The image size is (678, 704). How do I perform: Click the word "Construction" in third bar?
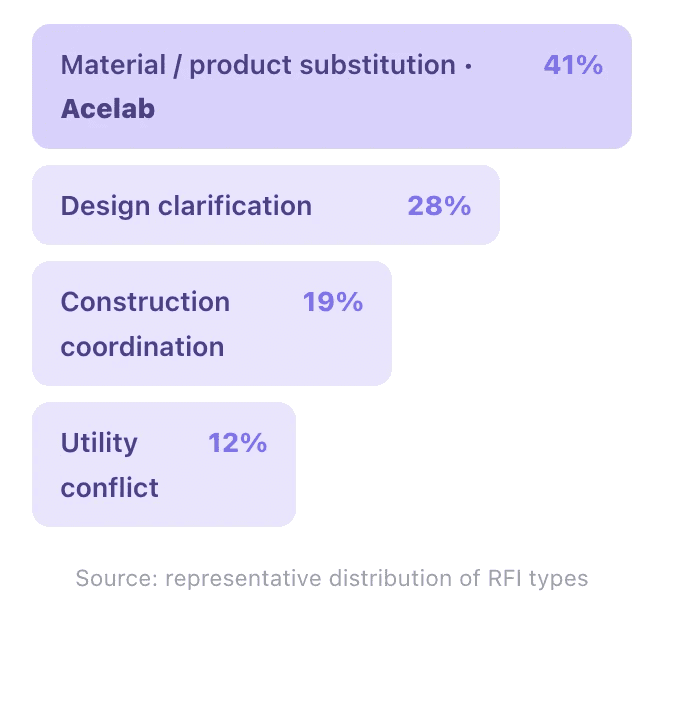pyautogui.click(x=145, y=302)
